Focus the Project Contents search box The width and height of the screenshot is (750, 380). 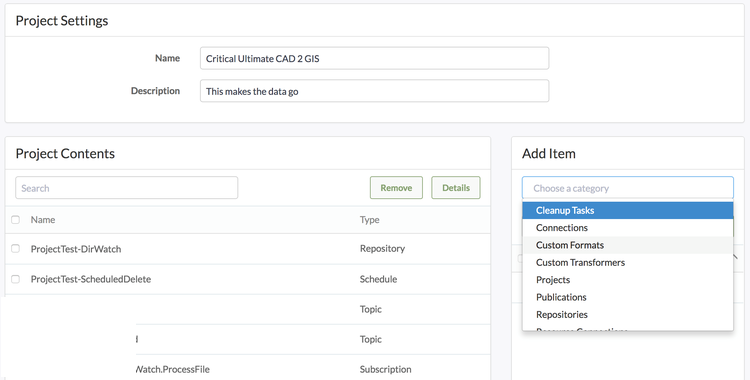(126, 188)
